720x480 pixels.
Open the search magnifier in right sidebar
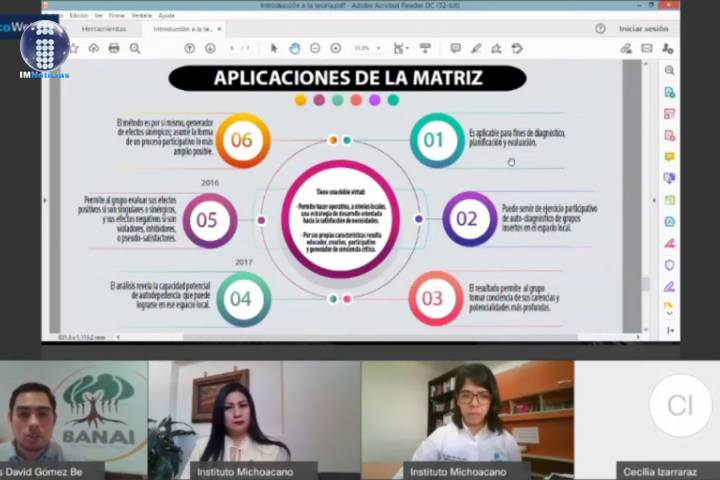[669, 71]
